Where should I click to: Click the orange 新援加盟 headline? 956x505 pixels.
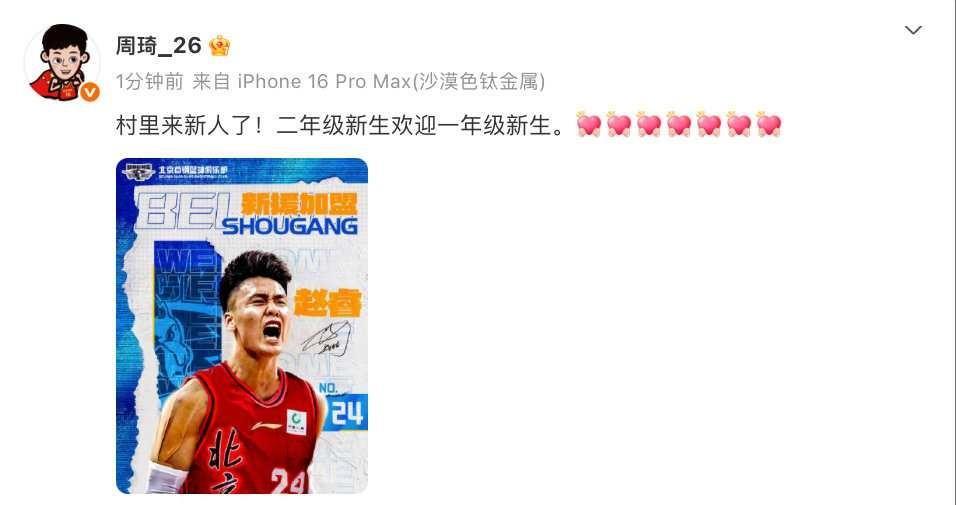pyautogui.click(x=299, y=202)
